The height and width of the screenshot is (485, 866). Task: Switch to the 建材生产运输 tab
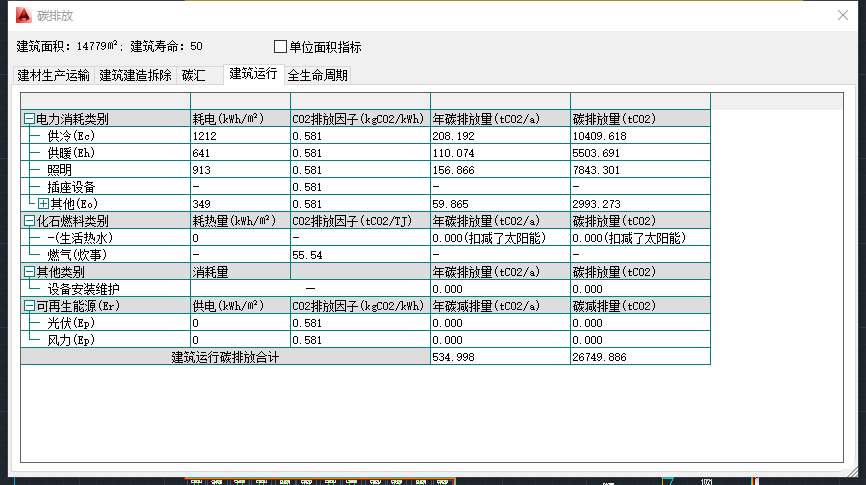click(x=53, y=75)
